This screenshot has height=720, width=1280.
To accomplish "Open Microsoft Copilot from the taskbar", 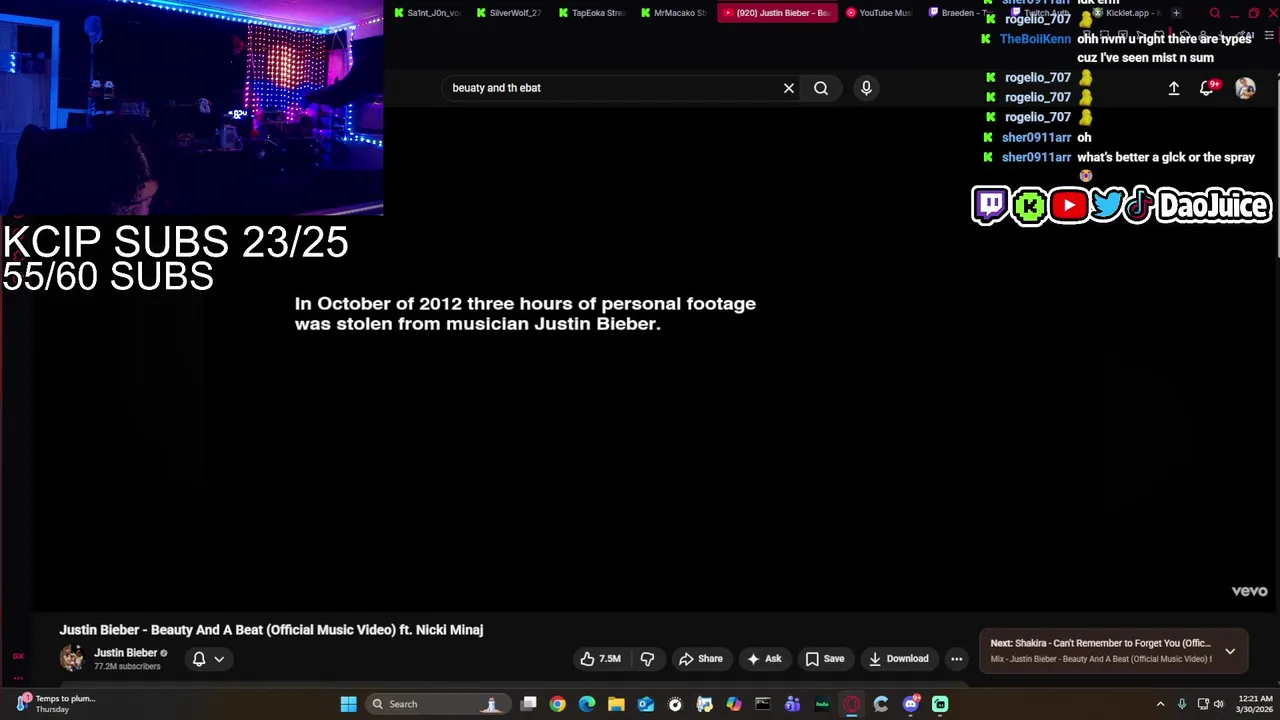I will [x=734, y=704].
